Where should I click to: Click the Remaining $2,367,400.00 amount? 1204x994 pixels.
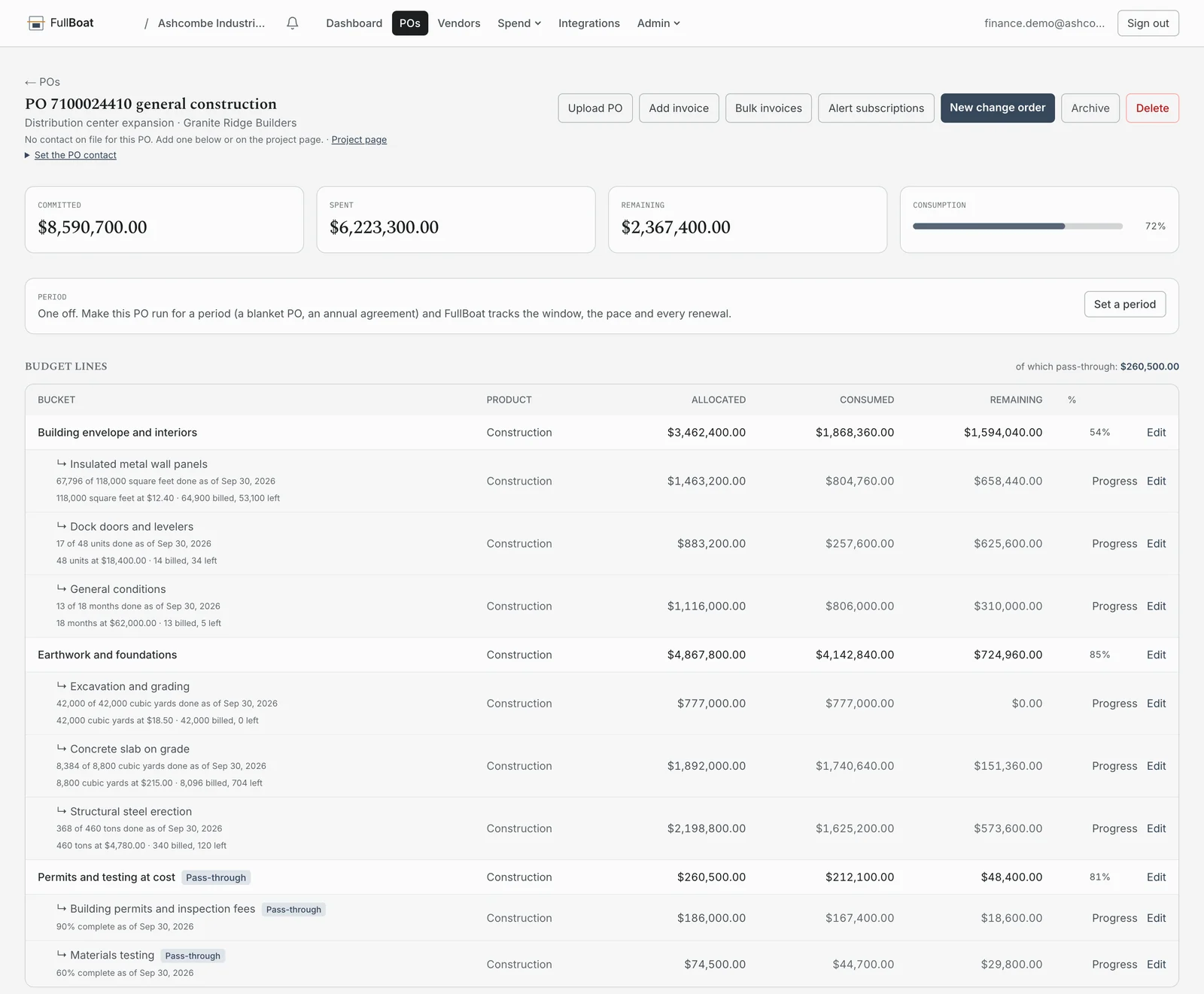676,227
